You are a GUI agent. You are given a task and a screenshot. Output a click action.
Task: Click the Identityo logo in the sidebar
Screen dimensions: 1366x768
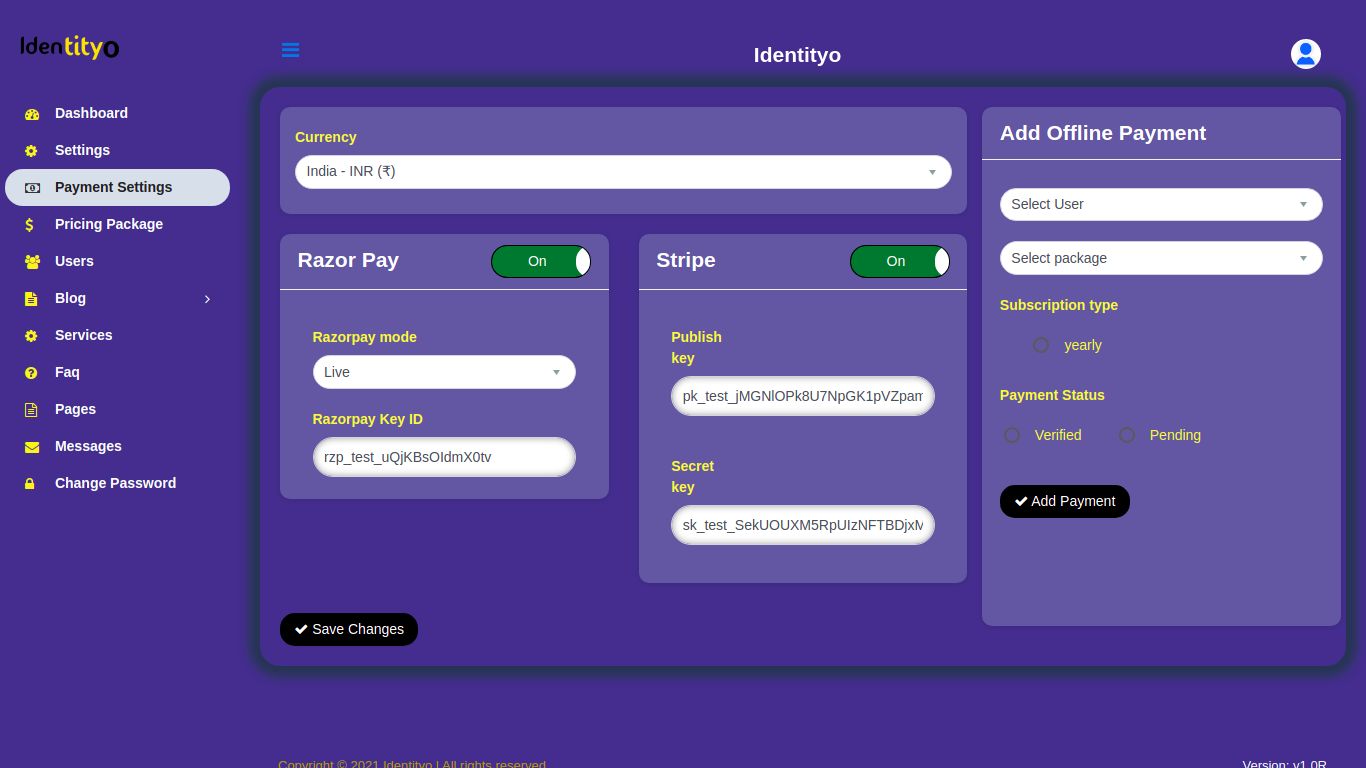pos(70,47)
